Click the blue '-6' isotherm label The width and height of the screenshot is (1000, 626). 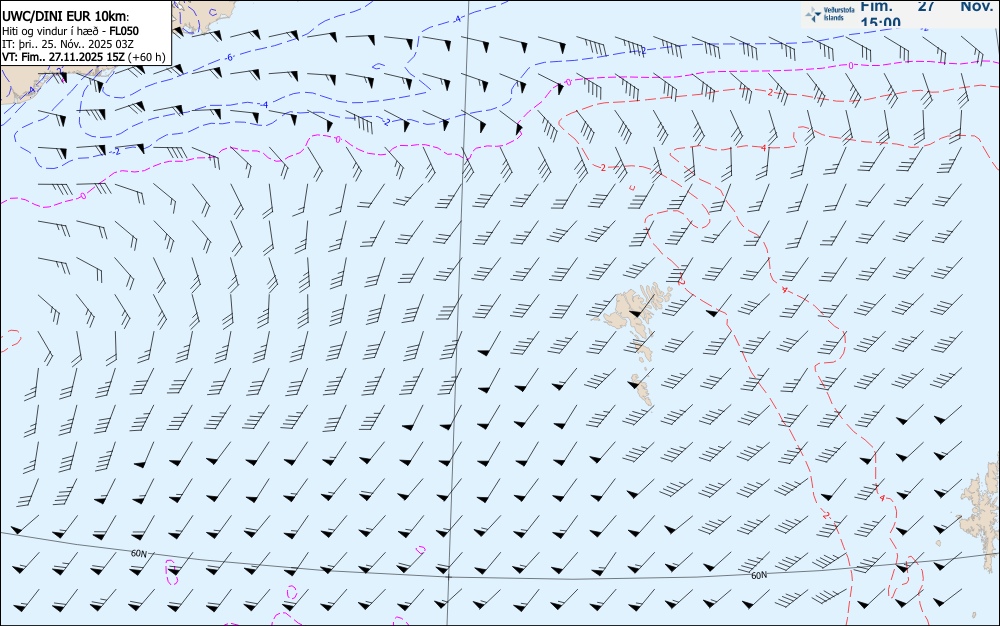(229, 58)
